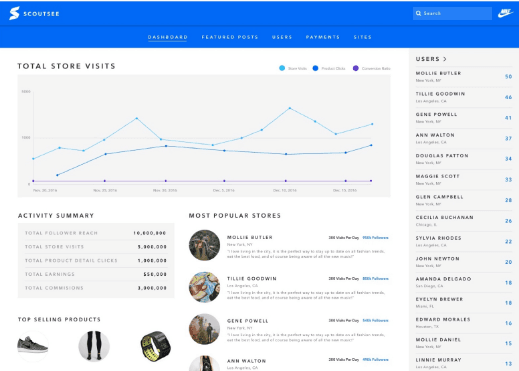Open the Payments tab
The image size is (519, 371).
323,37
